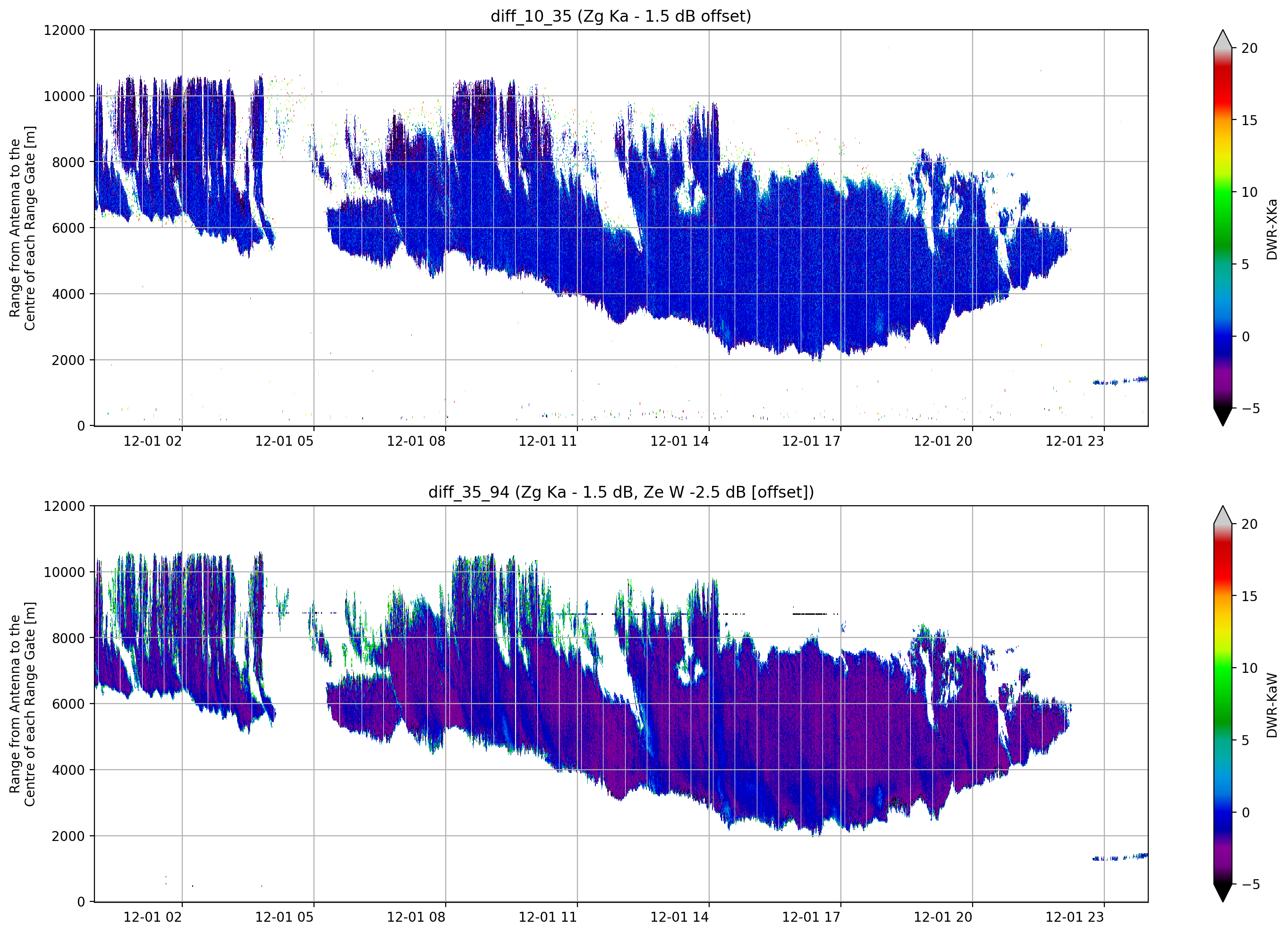Click the "10" tick on the DWR-XKa colorbar
This screenshot has height=934, width=1288.
[x=1249, y=192]
